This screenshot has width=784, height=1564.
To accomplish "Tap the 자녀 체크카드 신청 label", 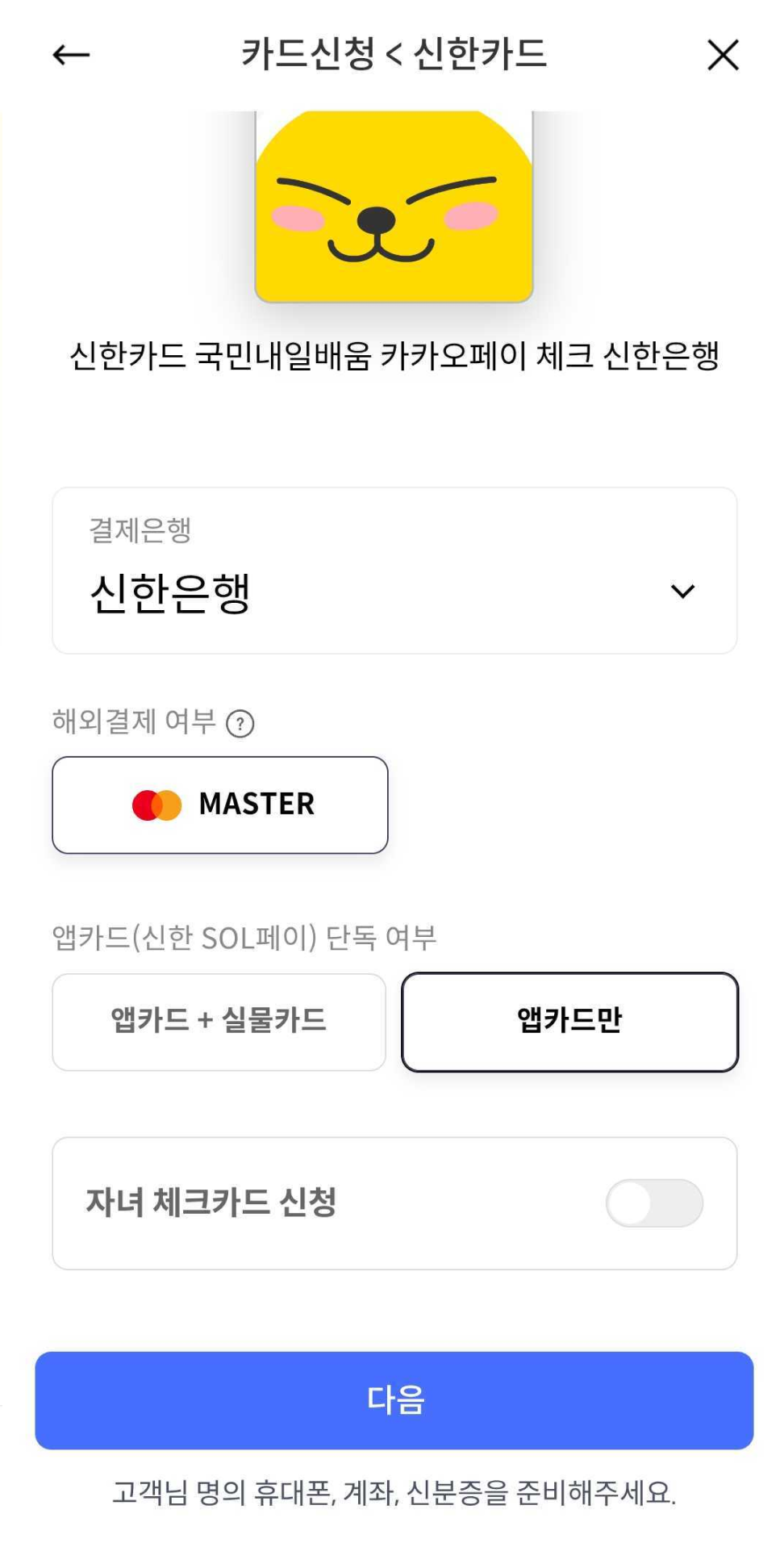I will [211, 1202].
